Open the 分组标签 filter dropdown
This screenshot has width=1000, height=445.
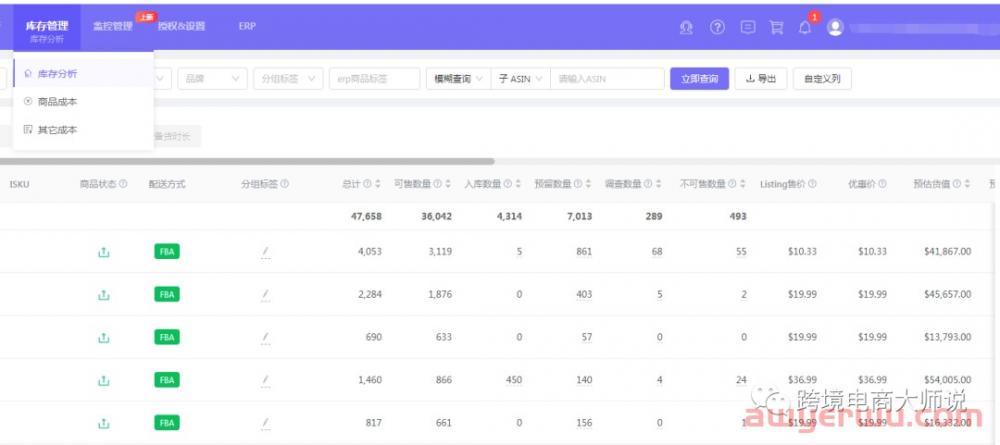[x=288, y=78]
